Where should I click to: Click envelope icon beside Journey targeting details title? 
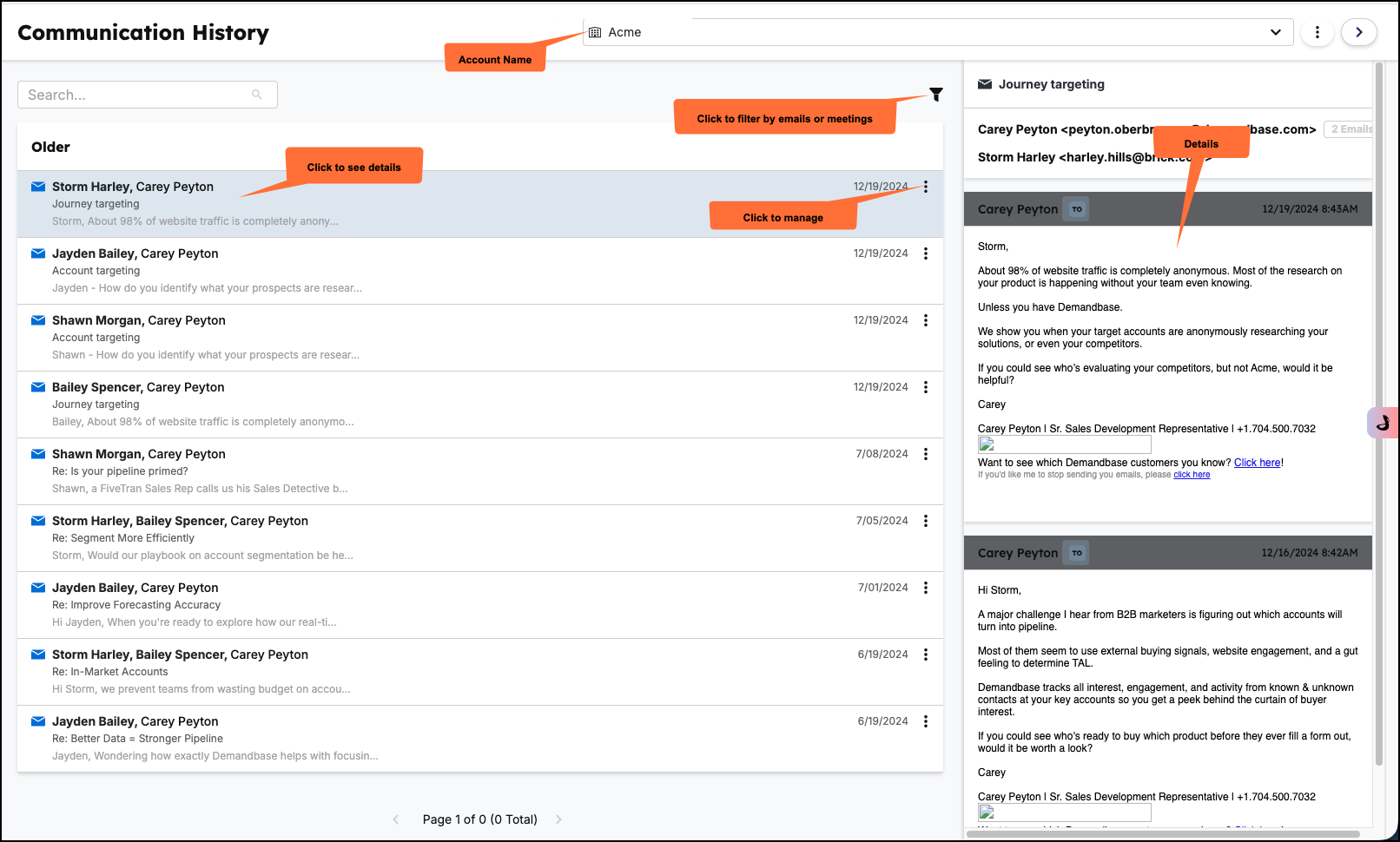[x=985, y=84]
